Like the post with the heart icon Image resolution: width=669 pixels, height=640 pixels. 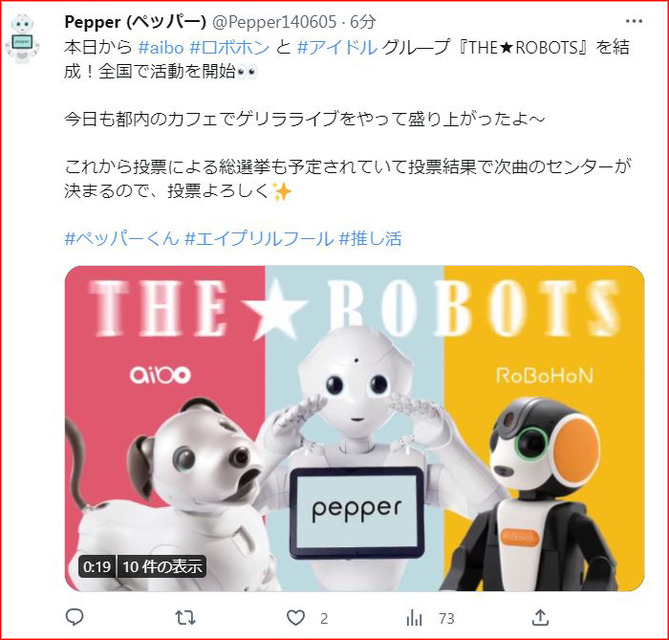coord(296,617)
